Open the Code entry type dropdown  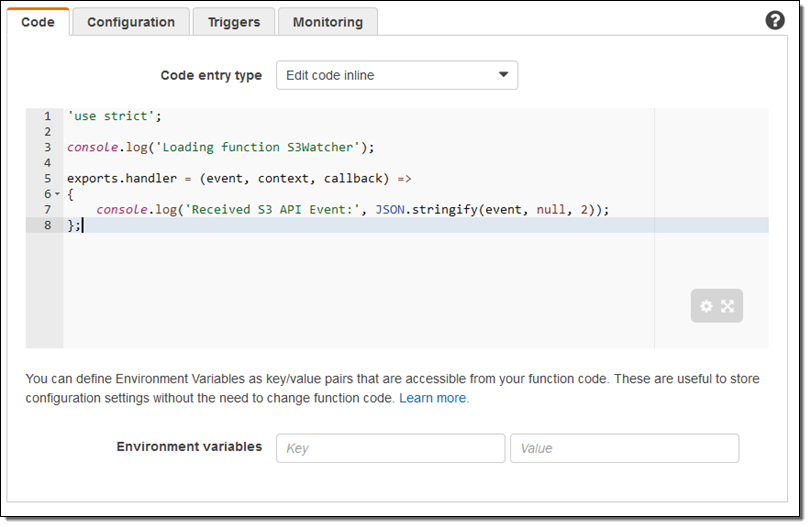point(397,75)
